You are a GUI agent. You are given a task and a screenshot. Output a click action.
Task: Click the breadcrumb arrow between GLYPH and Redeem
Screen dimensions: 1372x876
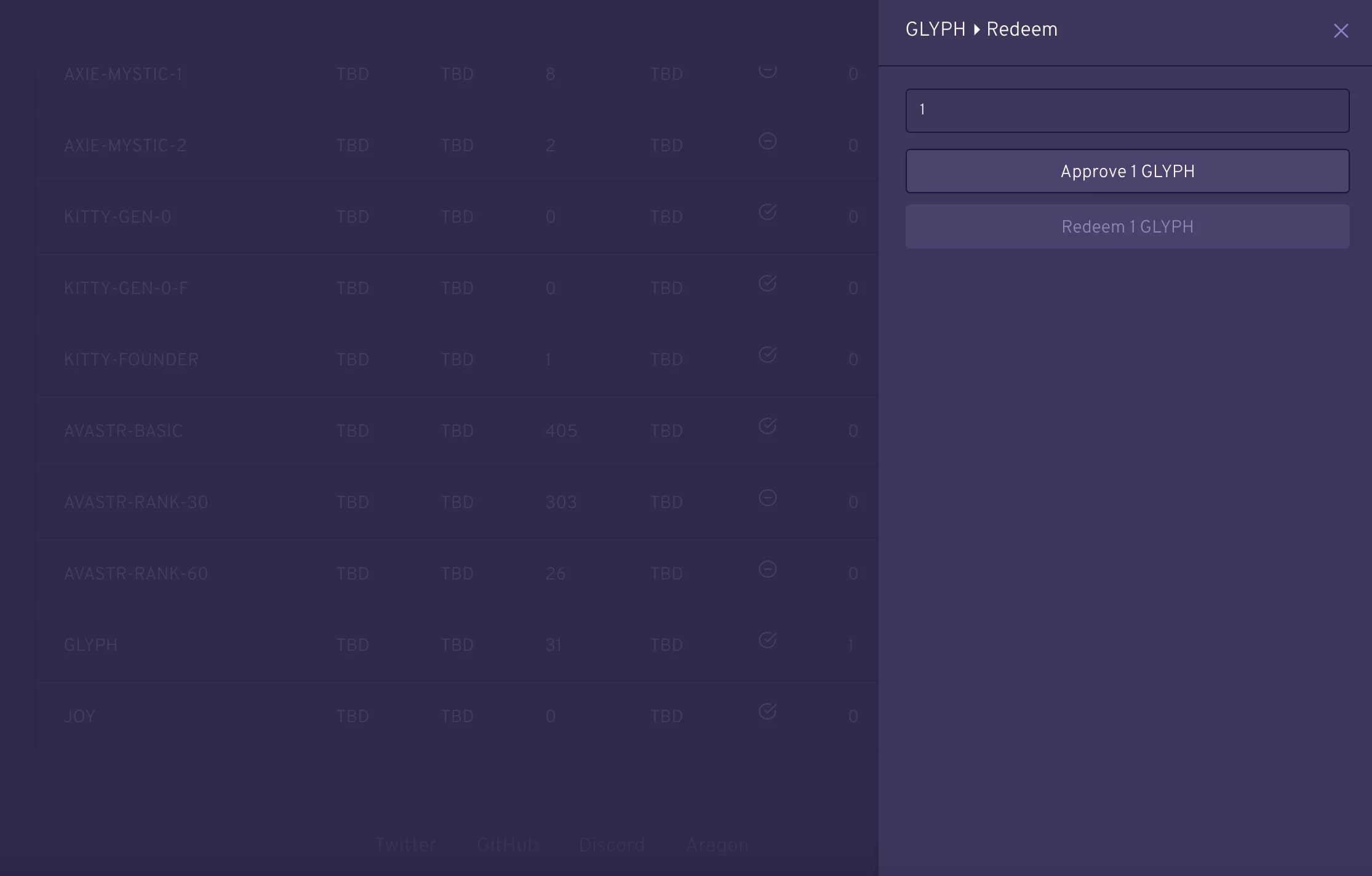(x=976, y=30)
